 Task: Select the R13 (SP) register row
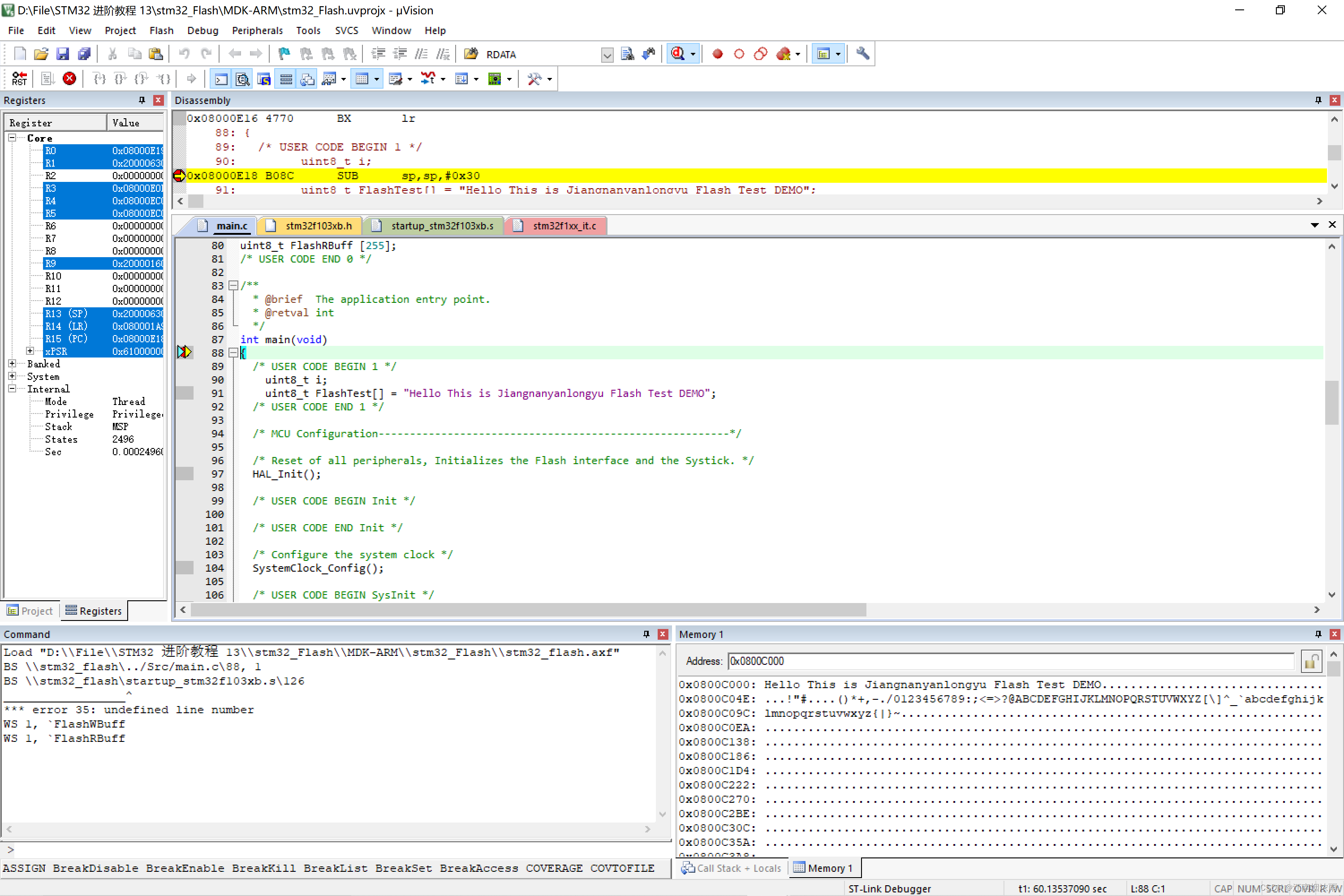(x=103, y=313)
